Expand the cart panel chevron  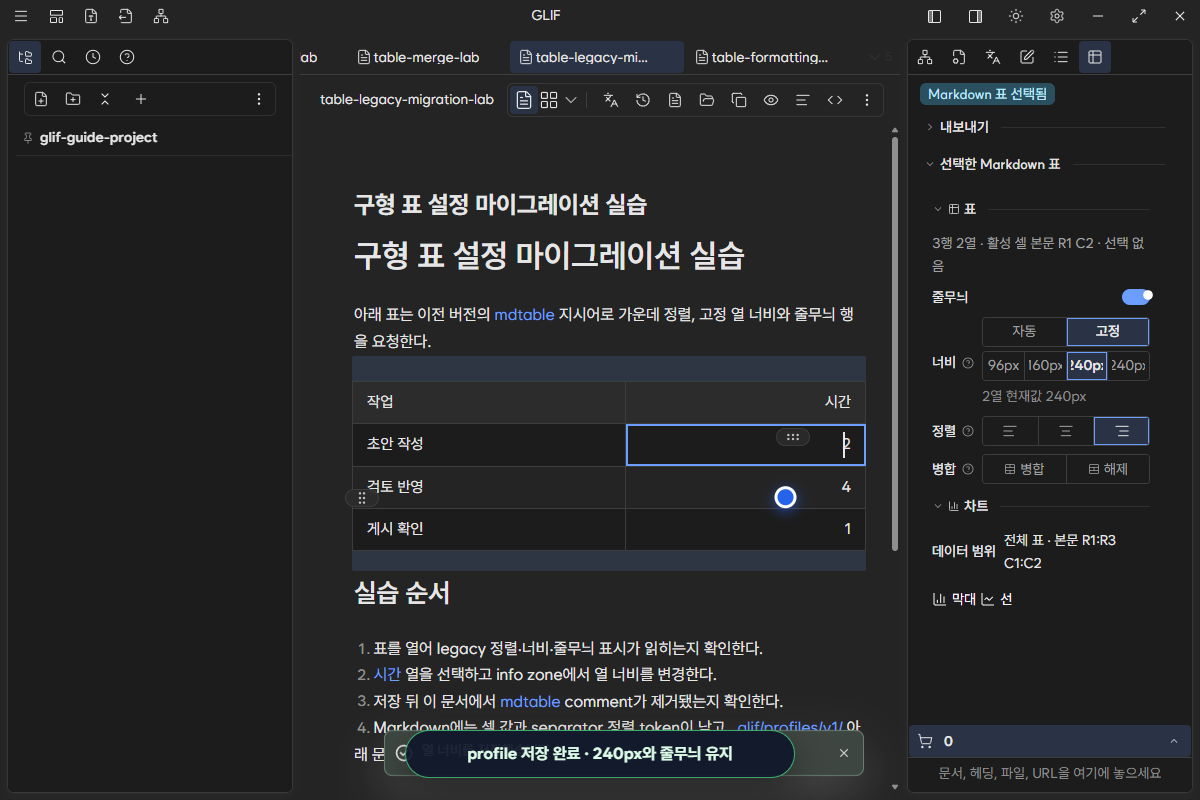[1173, 741]
